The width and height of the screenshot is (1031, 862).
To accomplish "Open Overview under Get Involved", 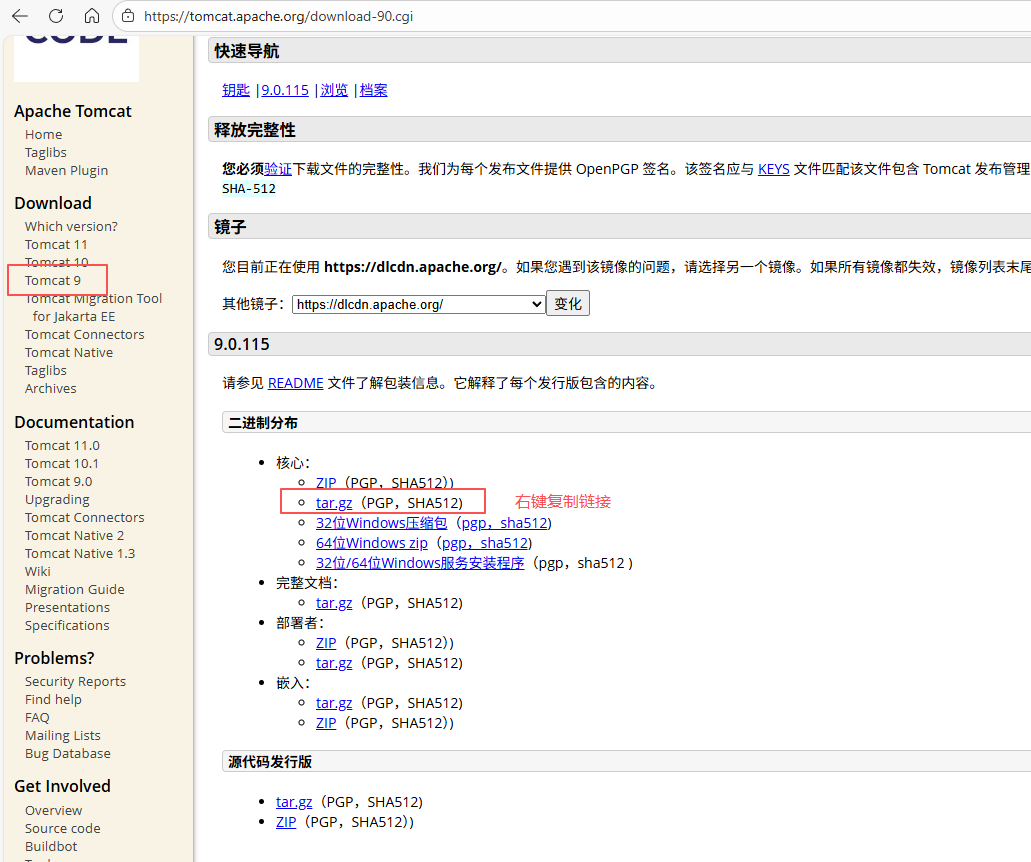I will (x=53, y=811).
